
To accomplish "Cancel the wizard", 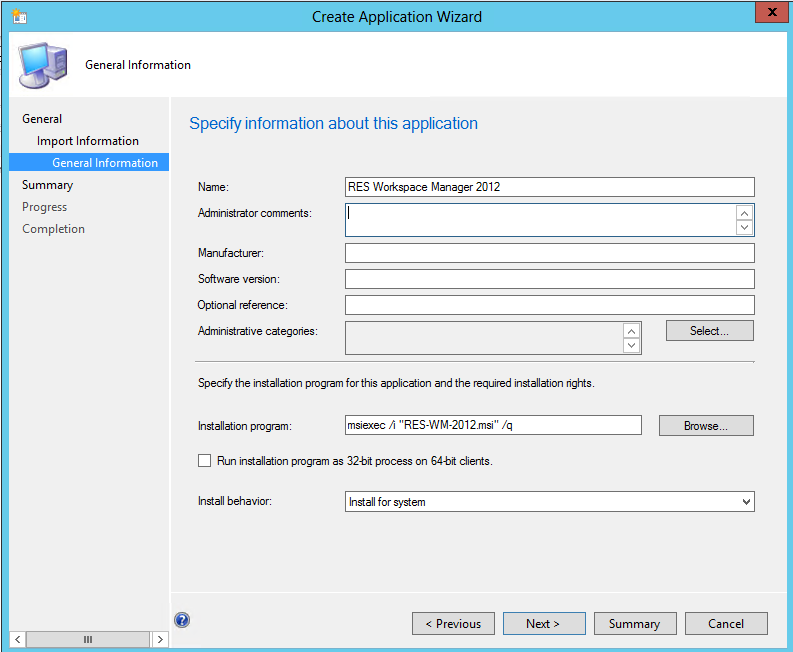I will (726, 624).
